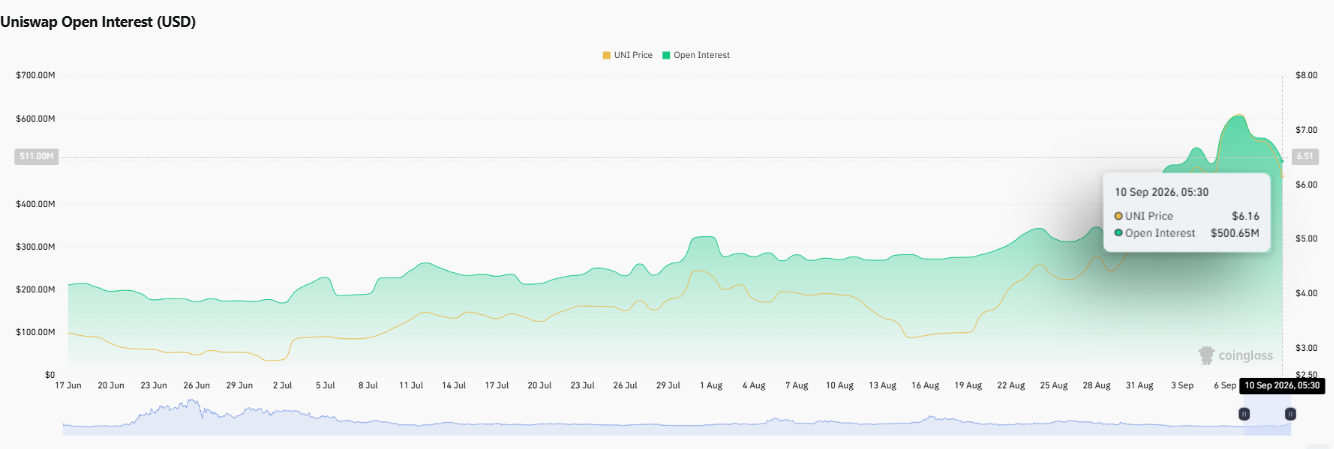Screen dimensions: 1334x449
Task: Click the $511.00M left axis marker
Action: (37, 157)
